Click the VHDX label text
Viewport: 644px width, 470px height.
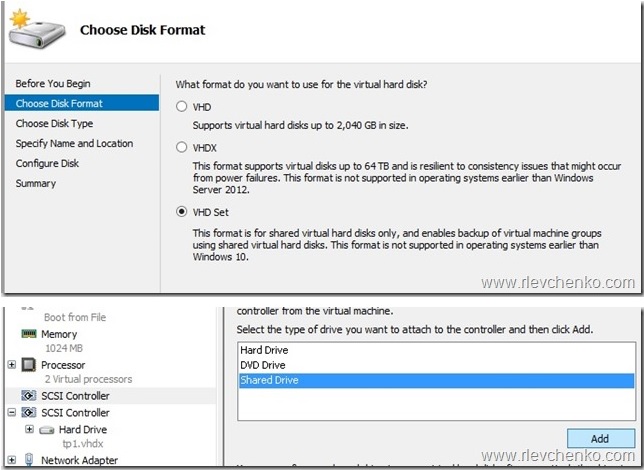click(x=205, y=148)
